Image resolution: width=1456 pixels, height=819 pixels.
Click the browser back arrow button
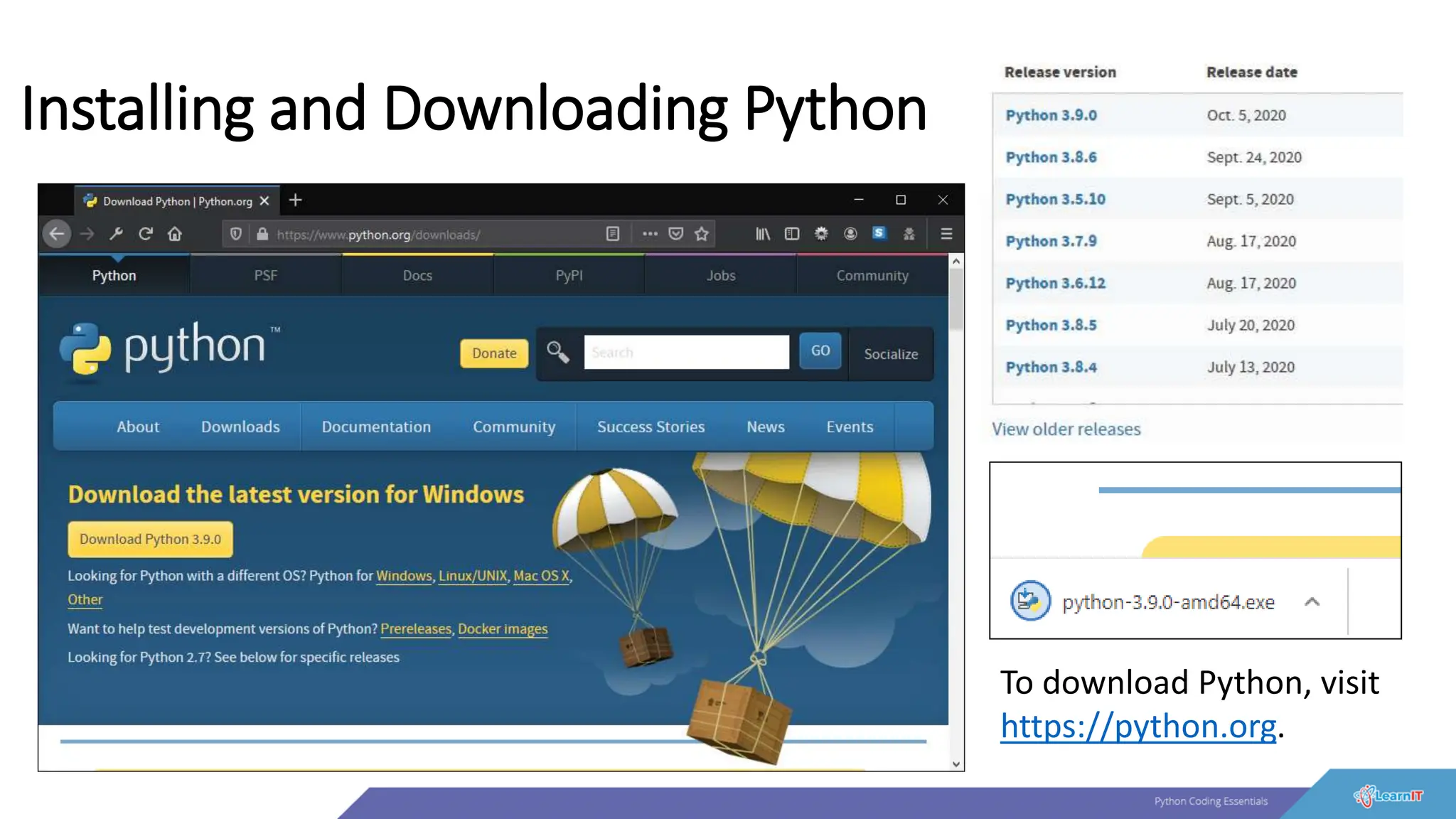click(x=57, y=234)
